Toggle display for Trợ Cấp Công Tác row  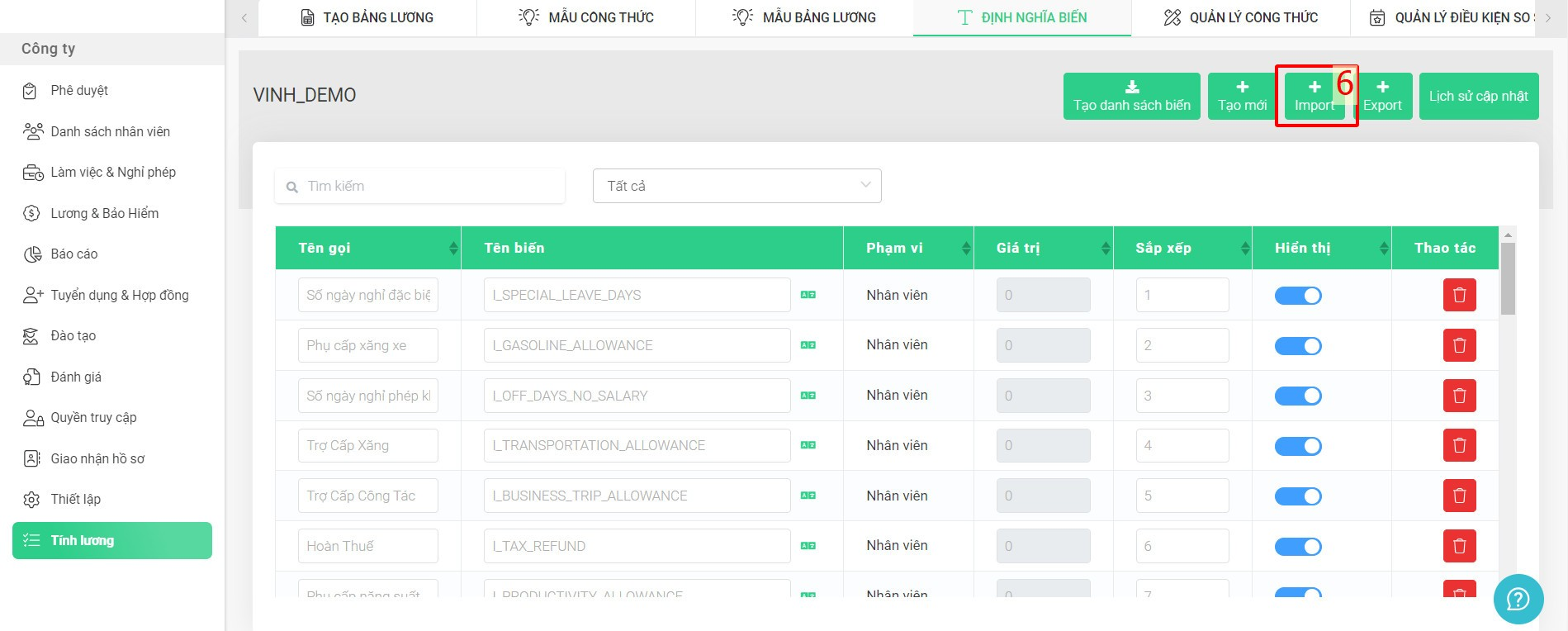[x=1298, y=496]
